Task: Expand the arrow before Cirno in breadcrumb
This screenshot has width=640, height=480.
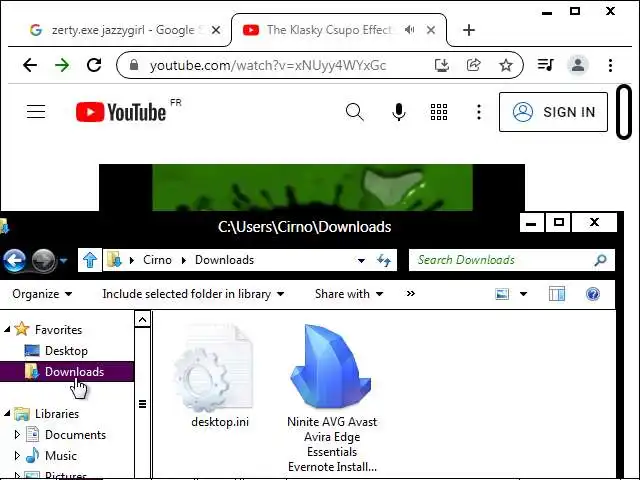Action: (x=131, y=260)
